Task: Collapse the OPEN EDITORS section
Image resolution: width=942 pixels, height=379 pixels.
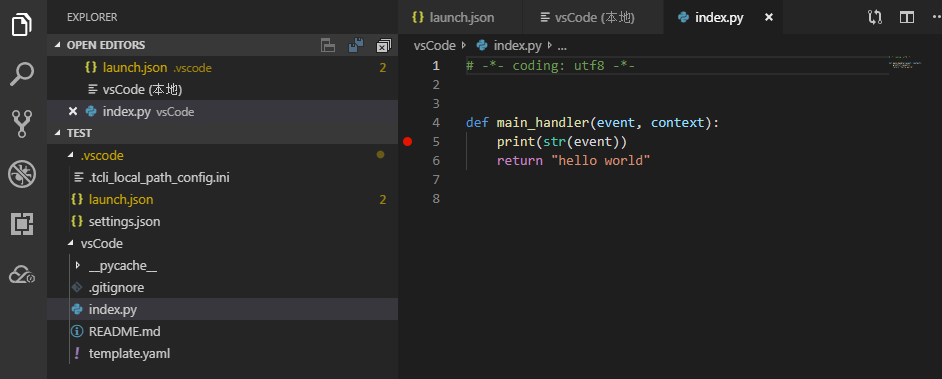Action: [x=58, y=46]
